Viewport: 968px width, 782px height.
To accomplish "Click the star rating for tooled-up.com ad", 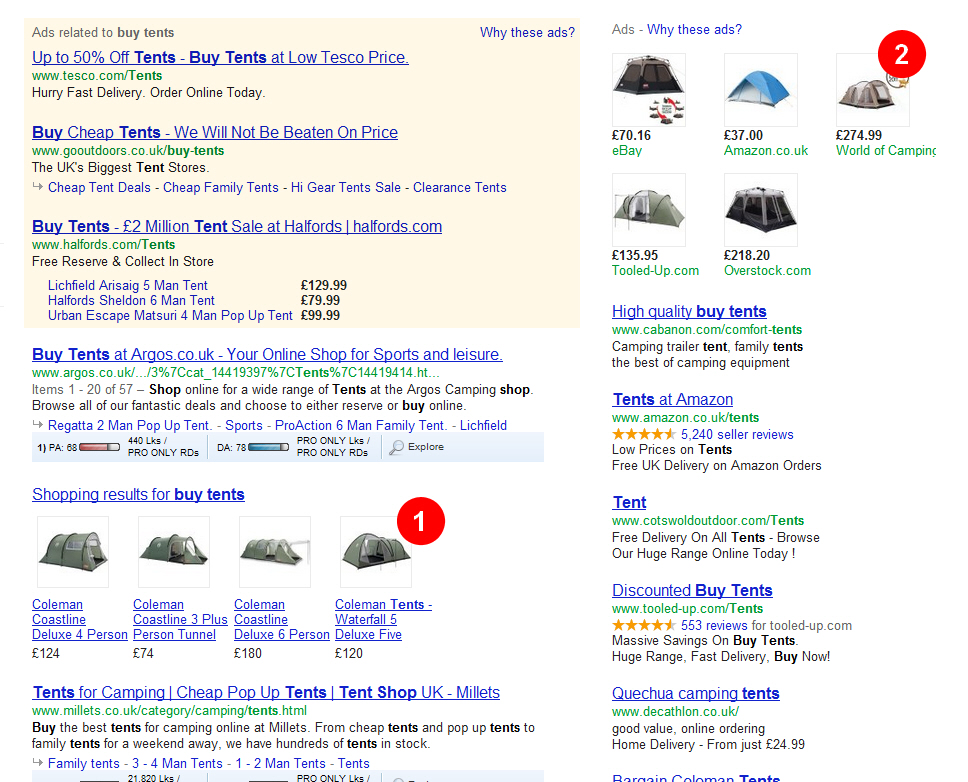I will coord(643,625).
